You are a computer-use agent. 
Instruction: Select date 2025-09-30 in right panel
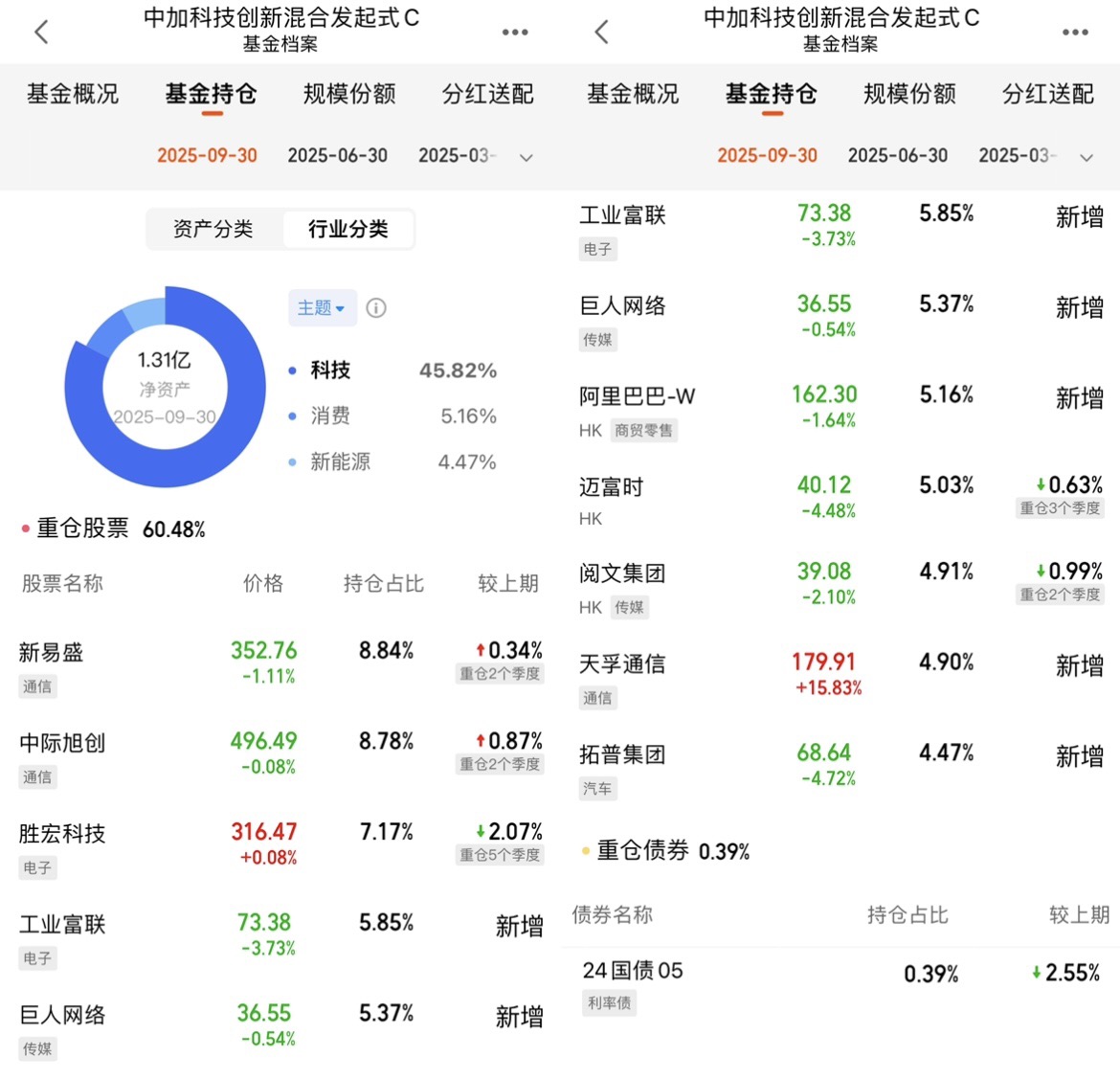pos(767,155)
